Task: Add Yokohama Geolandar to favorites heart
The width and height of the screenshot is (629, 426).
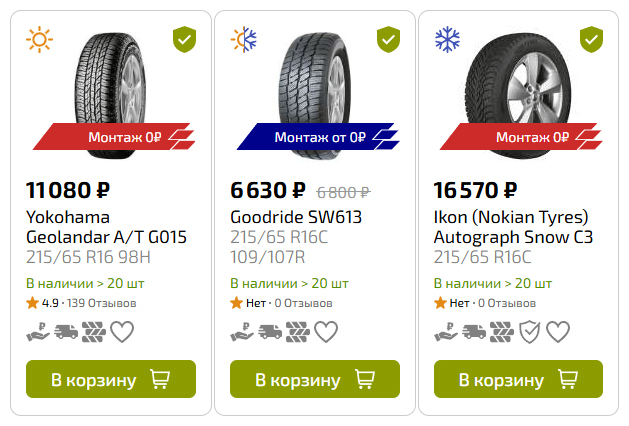Action: (x=122, y=332)
